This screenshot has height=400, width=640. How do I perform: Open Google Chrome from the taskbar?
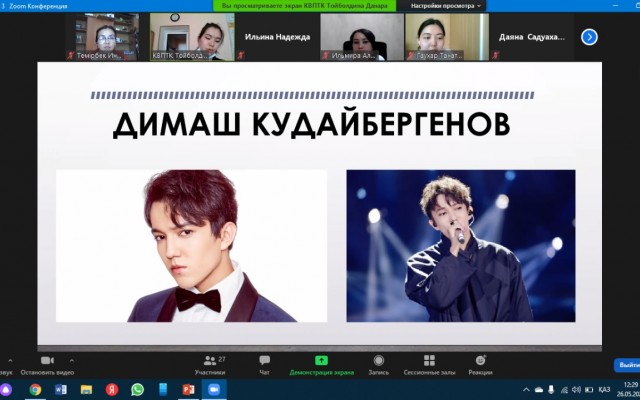[35, 389]
